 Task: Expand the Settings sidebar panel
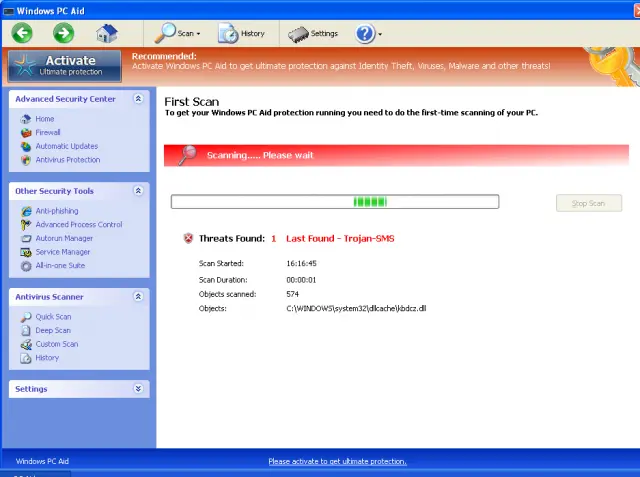click(138, 388)
